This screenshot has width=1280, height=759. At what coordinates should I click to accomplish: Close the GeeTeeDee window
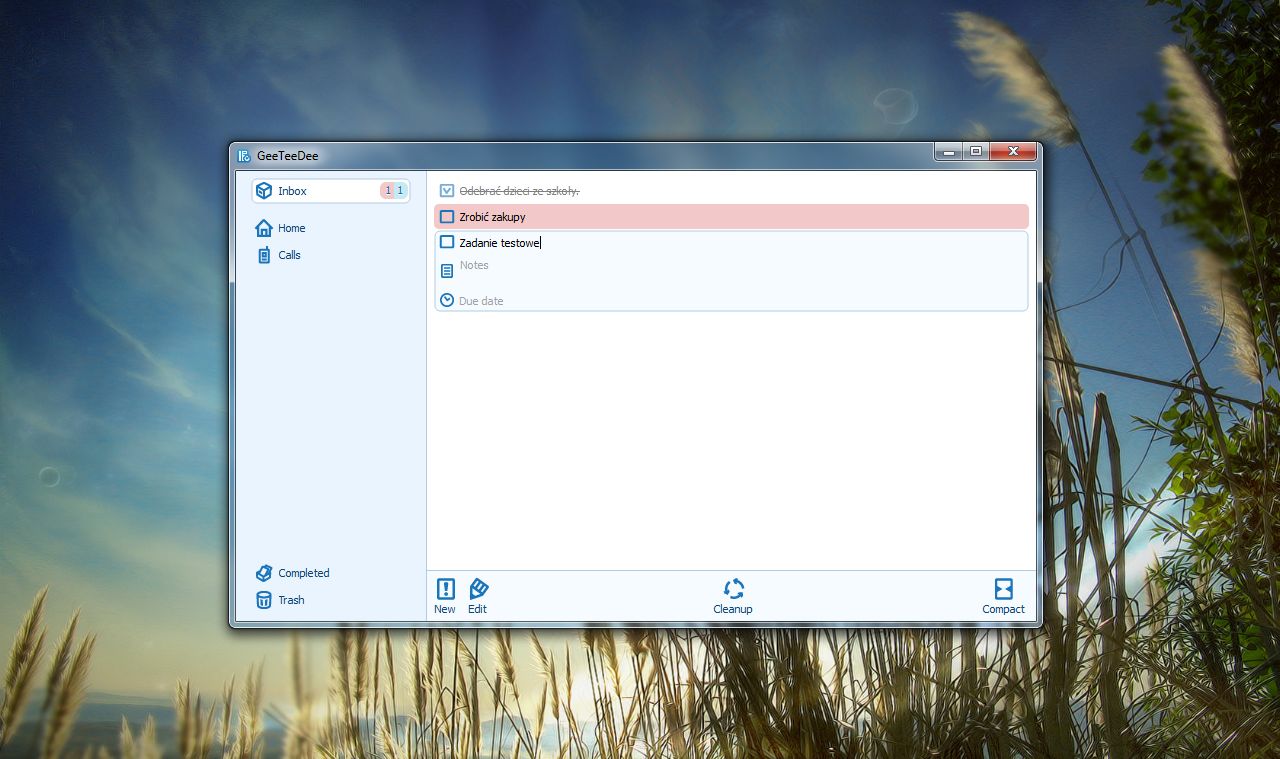[x=1012, y=151]
